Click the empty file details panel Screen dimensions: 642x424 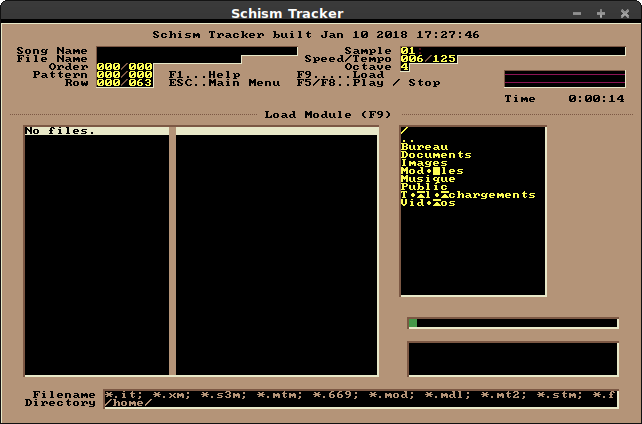[x=276, y=251]
